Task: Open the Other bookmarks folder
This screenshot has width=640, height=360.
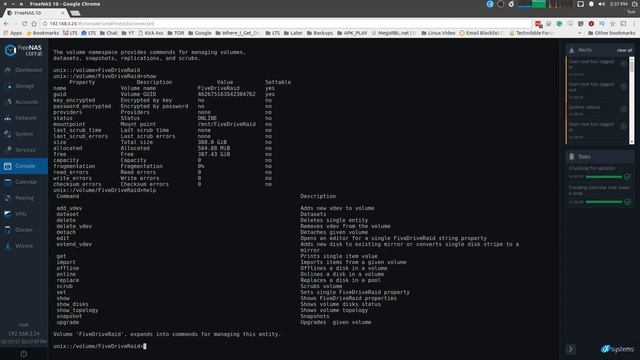Action: [611, 33]
